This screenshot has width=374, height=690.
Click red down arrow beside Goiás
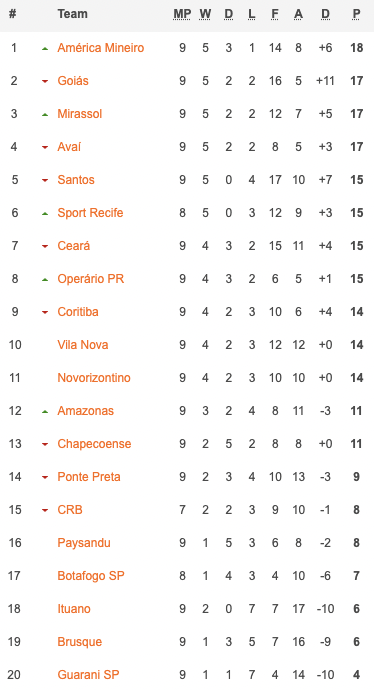44,81
